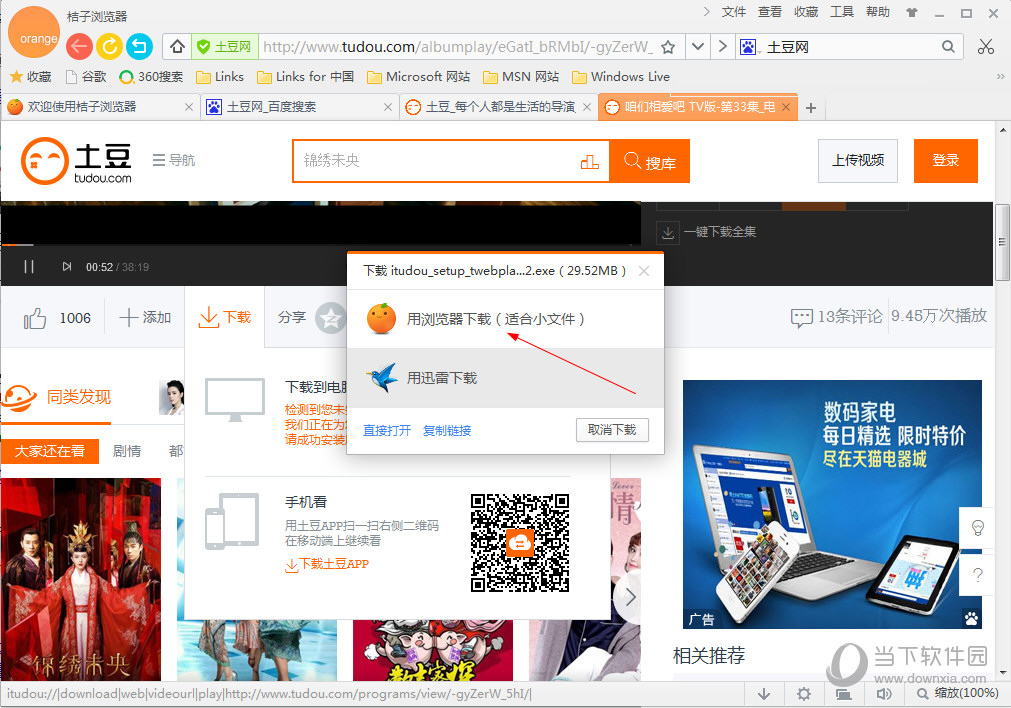1011x708 pixels.
Task: Click 缩放(100%) zoom control
Action: pos(963,693)
